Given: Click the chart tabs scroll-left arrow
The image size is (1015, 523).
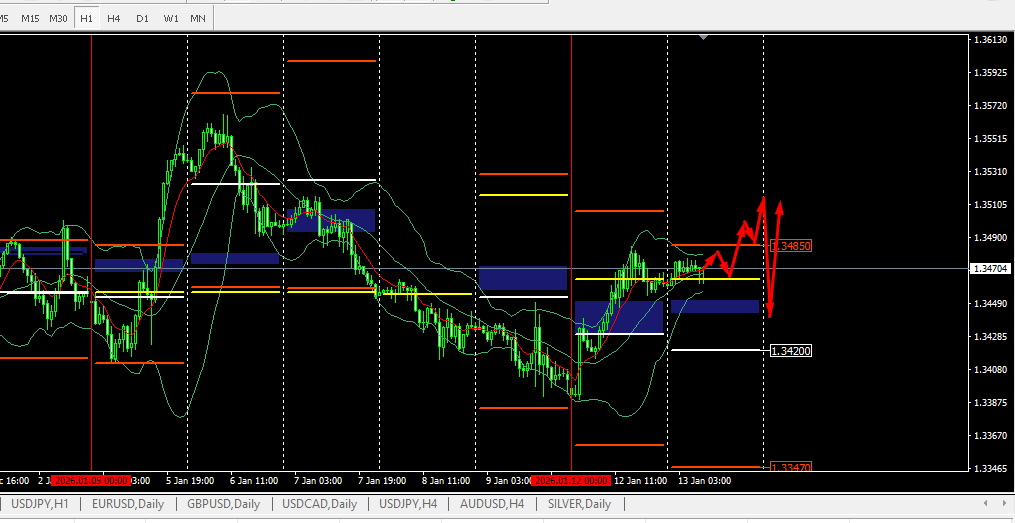Looking at the screenshot, I should tap(986, 503).
